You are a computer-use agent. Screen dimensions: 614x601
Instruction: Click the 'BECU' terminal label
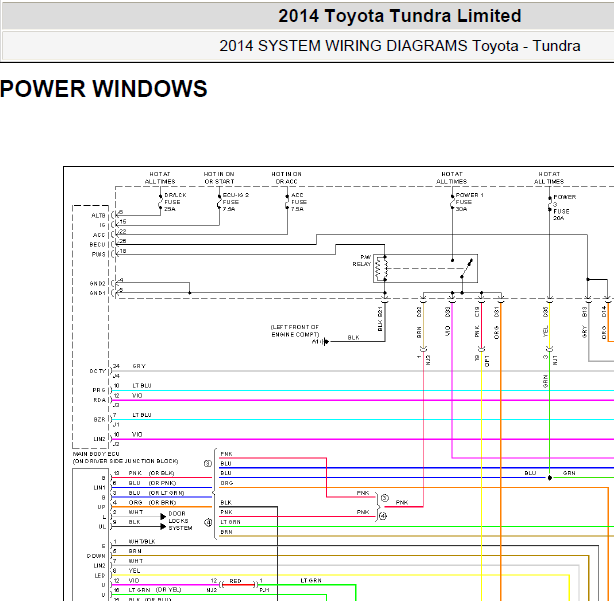tap(98, 245)
